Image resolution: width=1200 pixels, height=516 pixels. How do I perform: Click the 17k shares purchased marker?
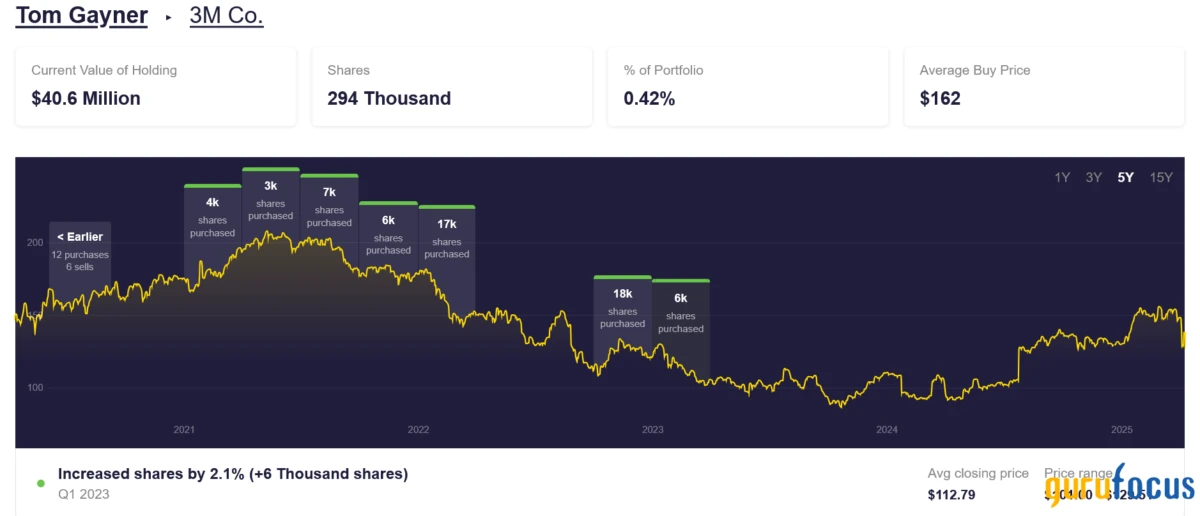446,239
